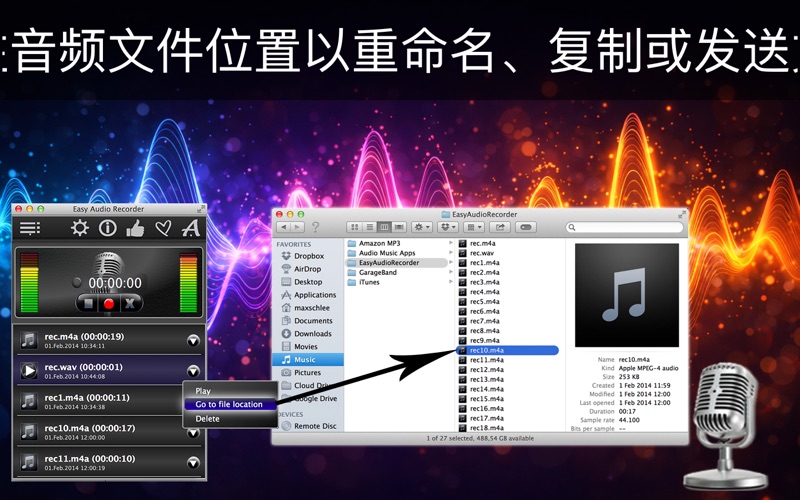
Task: Choose Play in the context menu
Action: click(203, 391)
